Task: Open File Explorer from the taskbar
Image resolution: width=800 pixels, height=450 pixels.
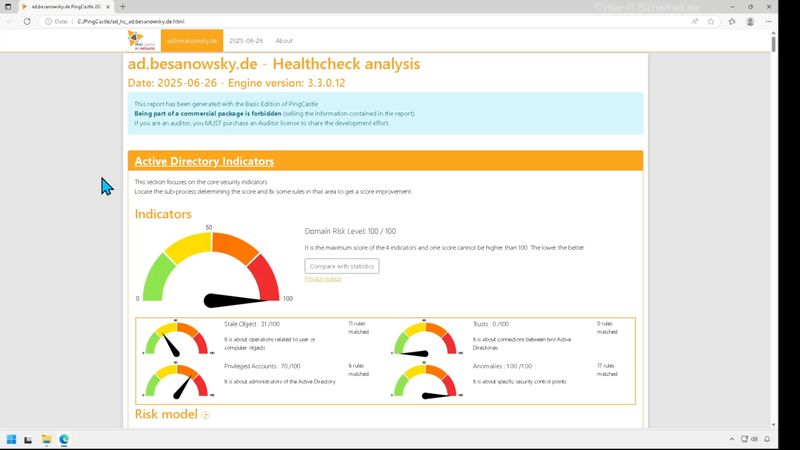Action: 46,439
